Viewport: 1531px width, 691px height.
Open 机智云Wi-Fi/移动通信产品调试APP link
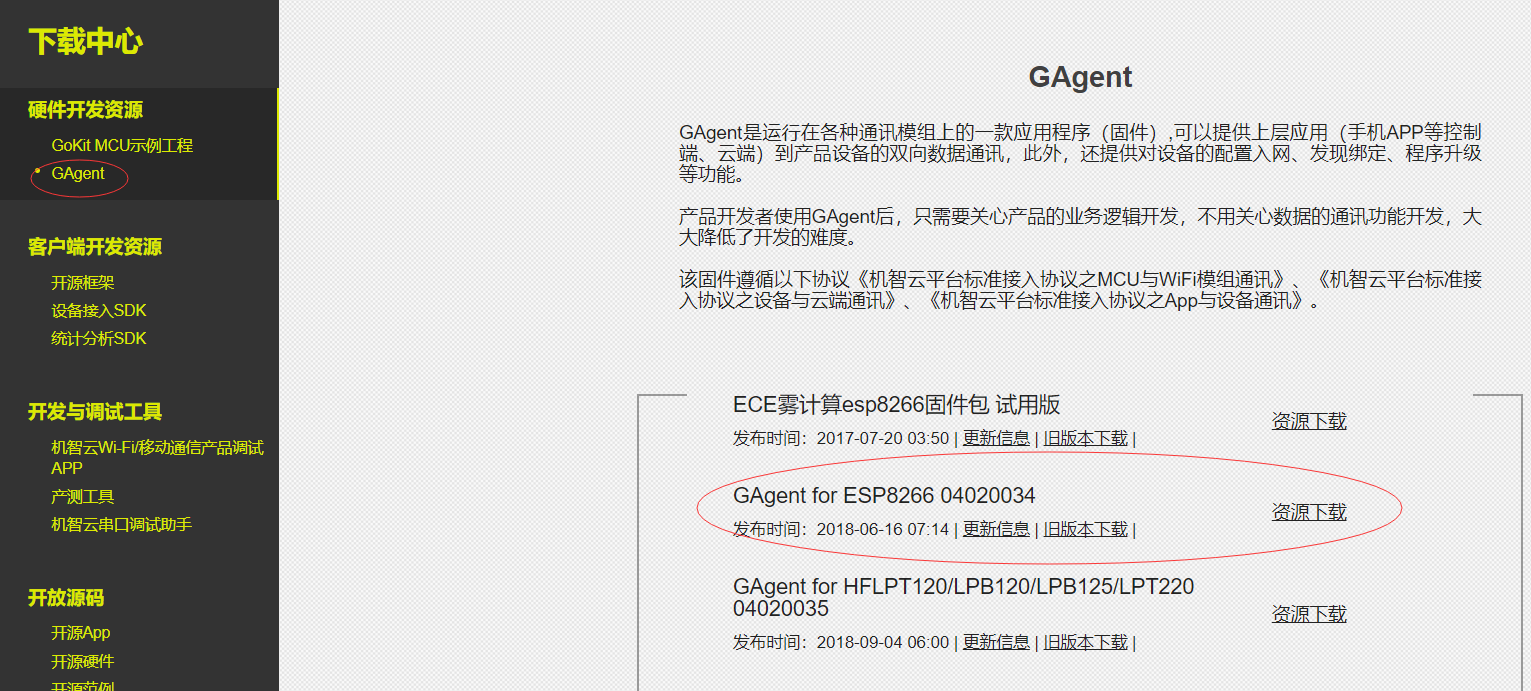157,458
